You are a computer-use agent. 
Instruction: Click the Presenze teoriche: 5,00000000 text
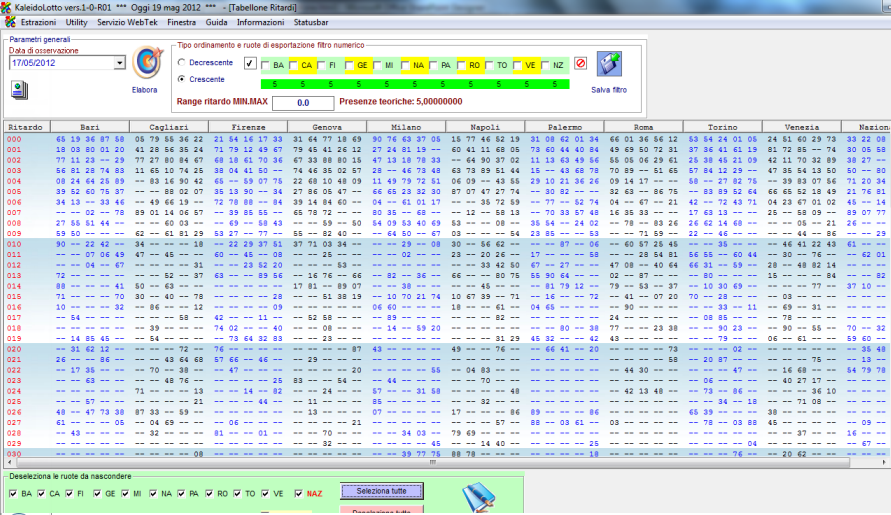click(401, 102)
